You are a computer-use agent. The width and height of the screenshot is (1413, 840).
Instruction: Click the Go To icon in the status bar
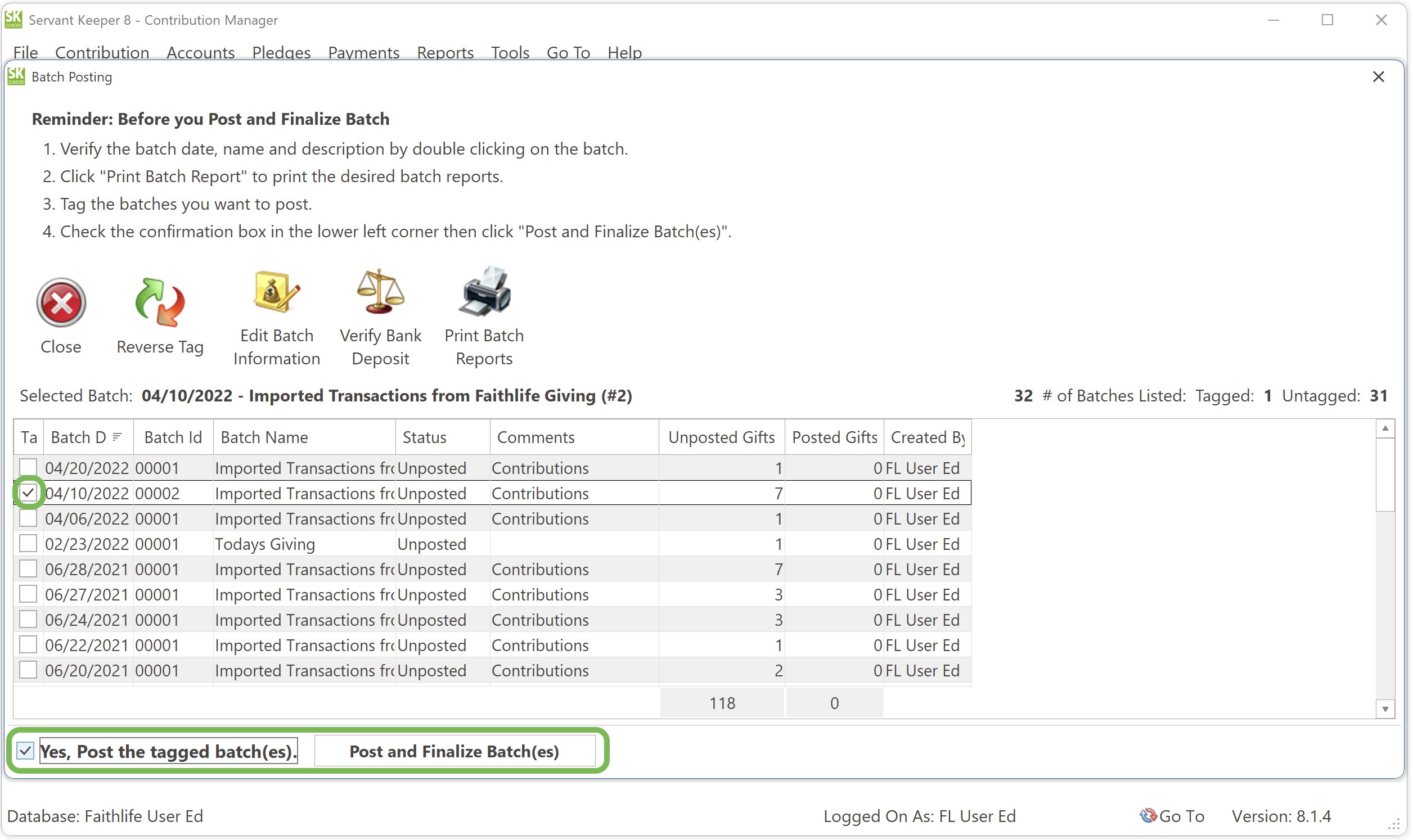pos(1148,815)
